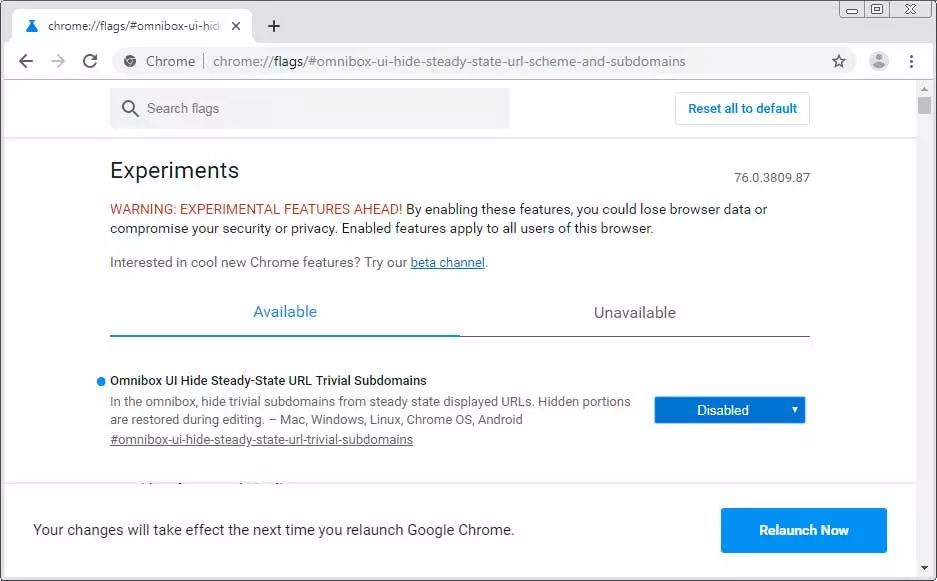This screenshot has height=581, width=937.
Task: Switch to the Available tab
Action: (x=285, y=312)
